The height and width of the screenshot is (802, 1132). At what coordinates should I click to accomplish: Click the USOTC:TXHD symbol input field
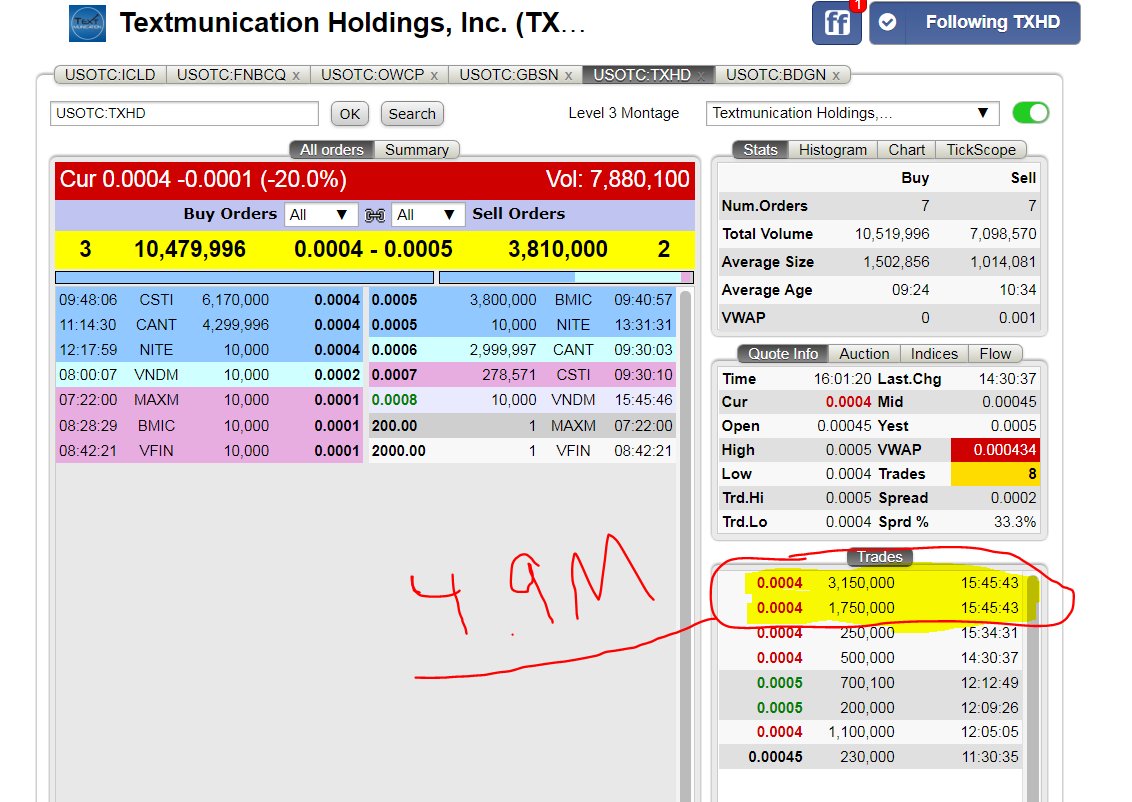coord(184,113)
